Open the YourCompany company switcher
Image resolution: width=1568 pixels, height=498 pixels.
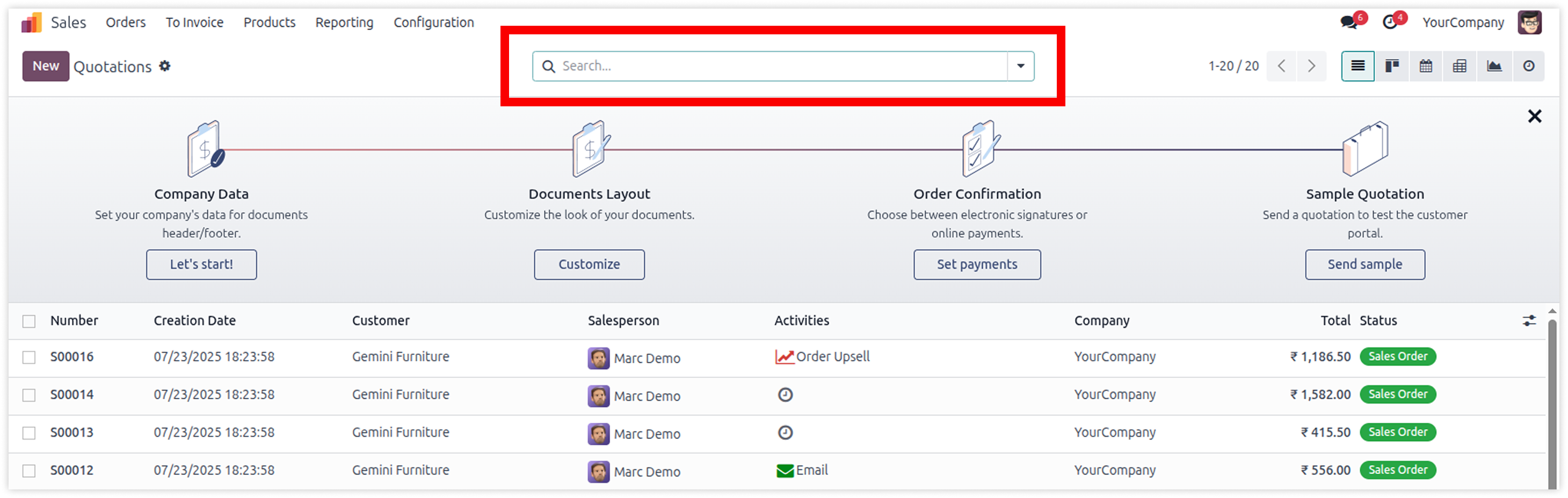[1463, 23]
